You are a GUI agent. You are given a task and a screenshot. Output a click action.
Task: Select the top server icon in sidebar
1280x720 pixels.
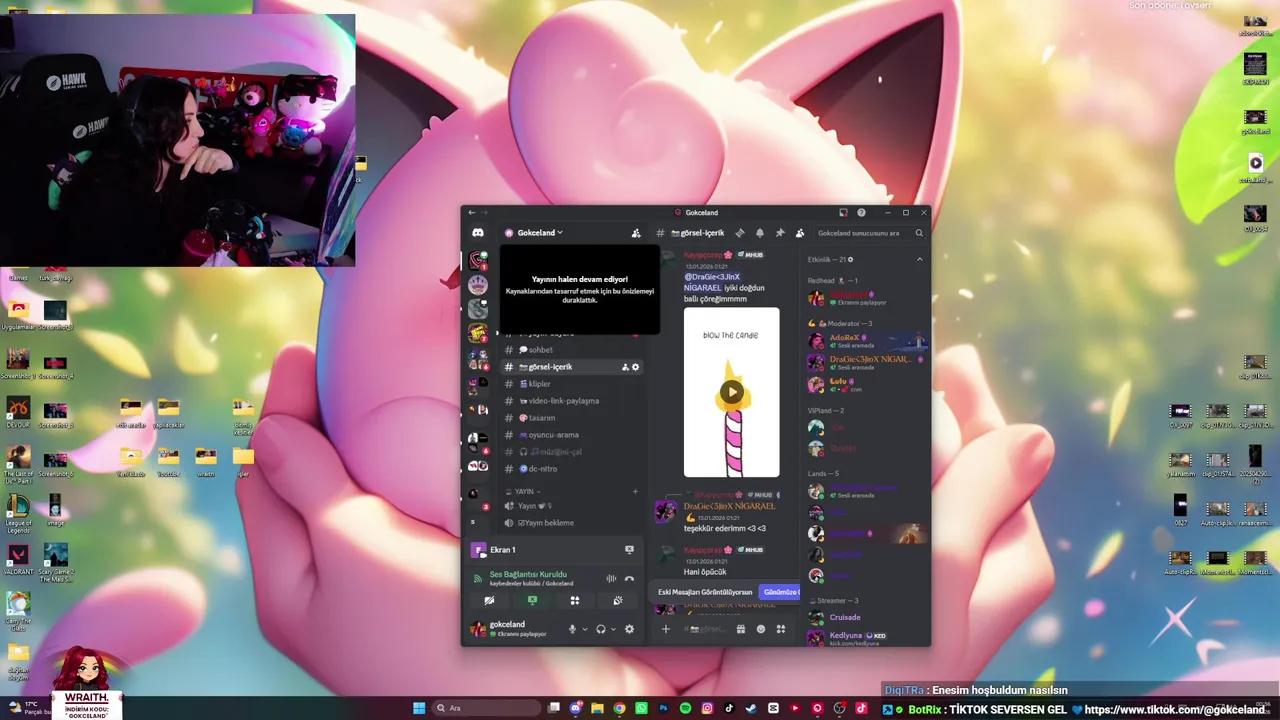coord(478,260)
